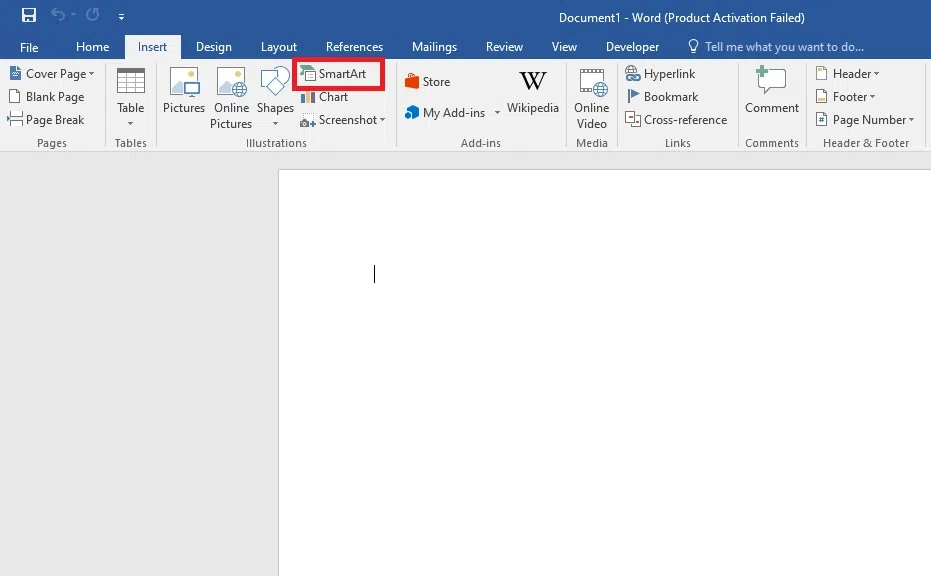Image resolution: width=931 pixels, height=576 pixels.
Task: Insert a Hyperlink
Action: [x=660, y=74]
